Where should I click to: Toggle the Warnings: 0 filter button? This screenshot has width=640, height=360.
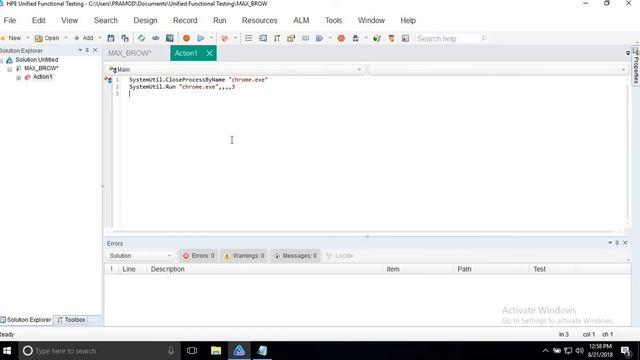tap(244, 256)
